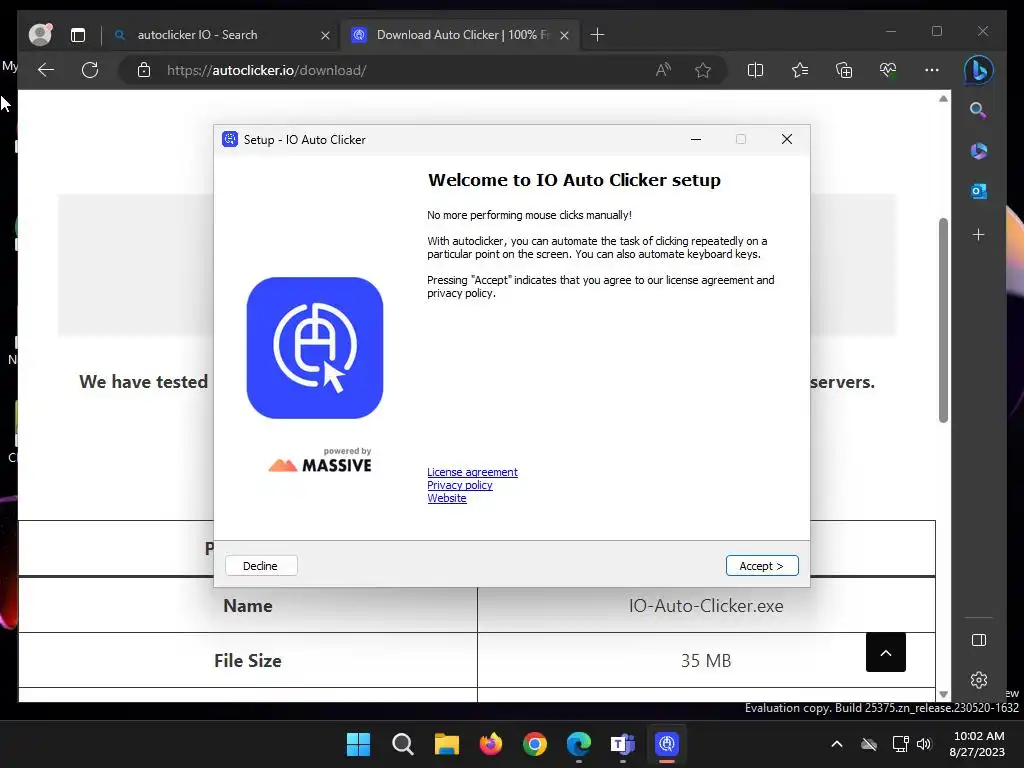Screen dimensions: 1024x768
Task: Close the Download Auto Clicker tab
Action: coord(565,35)
